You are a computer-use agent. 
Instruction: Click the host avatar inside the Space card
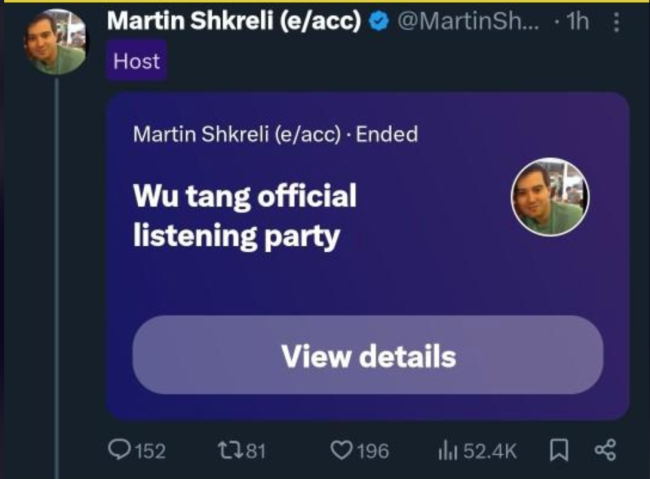[550, 196]
